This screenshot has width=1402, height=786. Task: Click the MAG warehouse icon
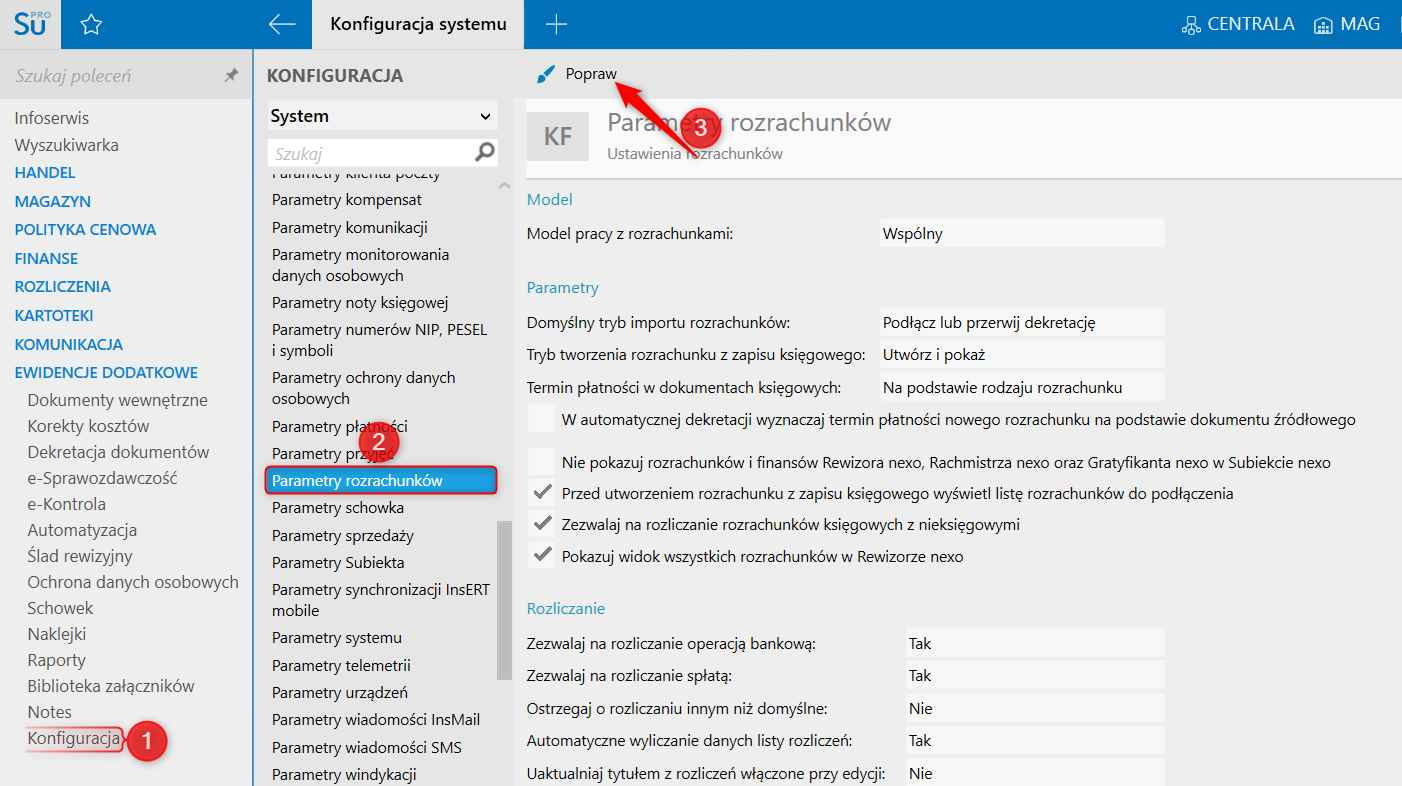click(1324, 25)
